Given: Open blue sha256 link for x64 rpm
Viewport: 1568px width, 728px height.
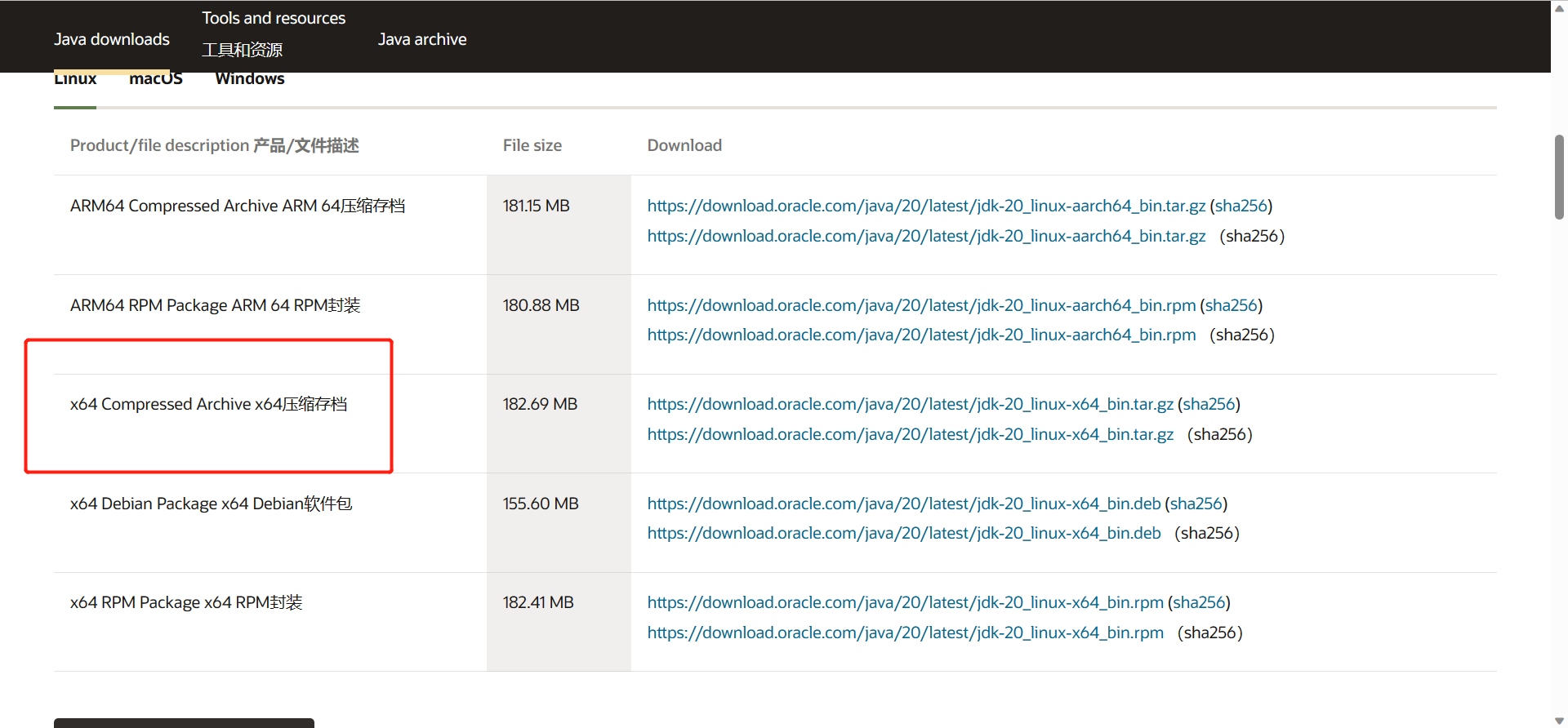Looking at the screenshot, I should 1199,602.
